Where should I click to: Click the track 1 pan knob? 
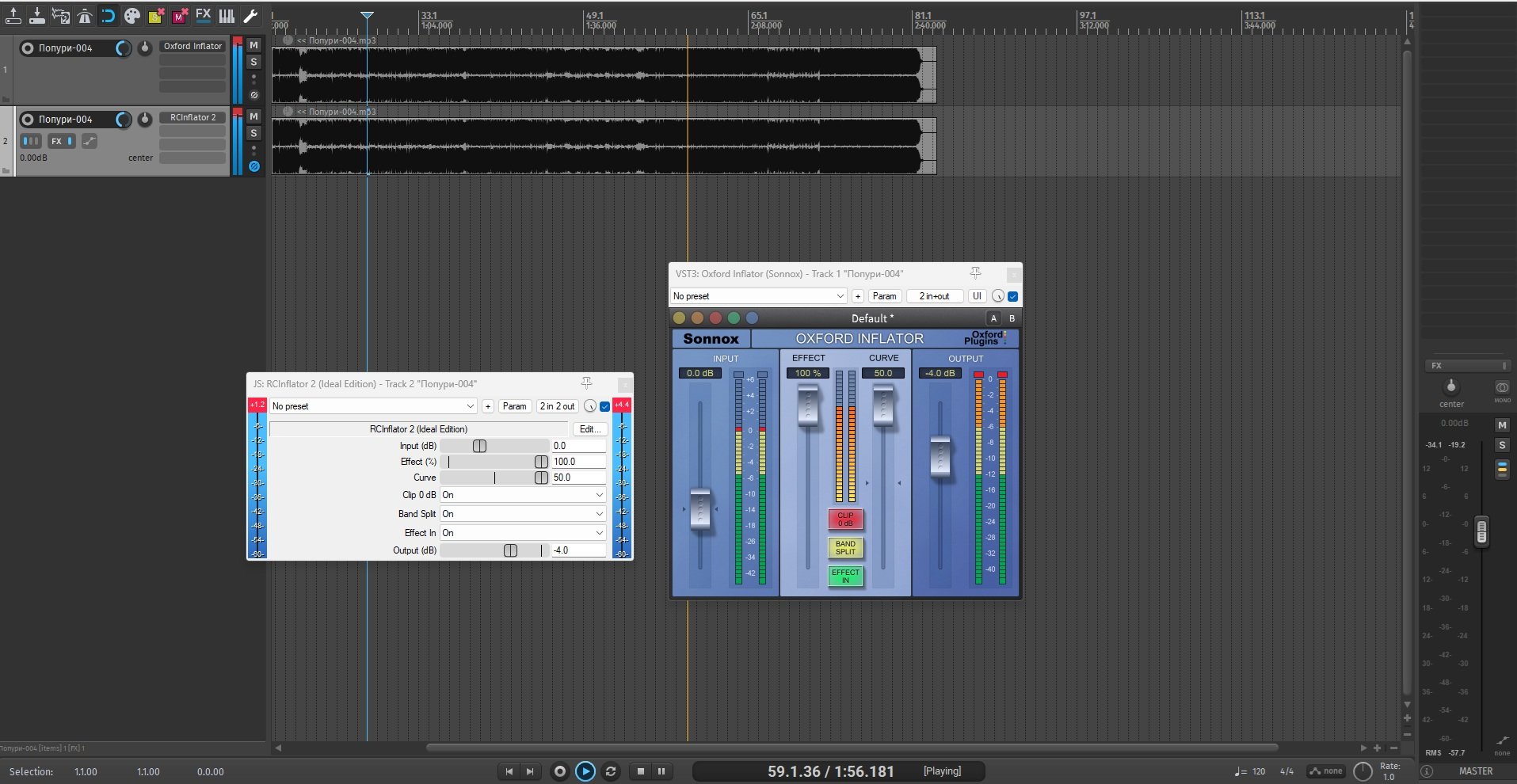[145, 48]
